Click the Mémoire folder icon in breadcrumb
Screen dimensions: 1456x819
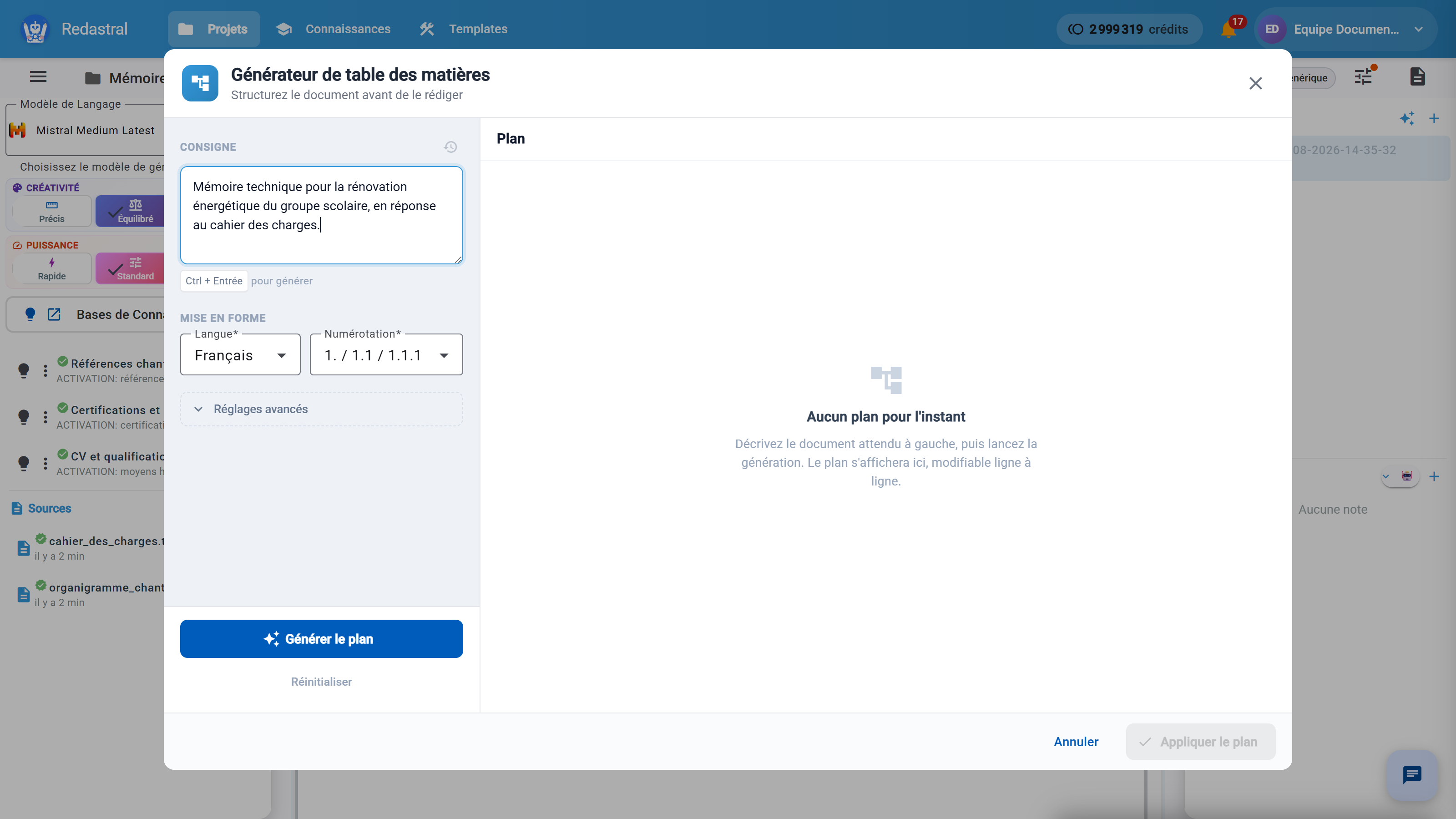pyautogui.click(x=93, y=78)
